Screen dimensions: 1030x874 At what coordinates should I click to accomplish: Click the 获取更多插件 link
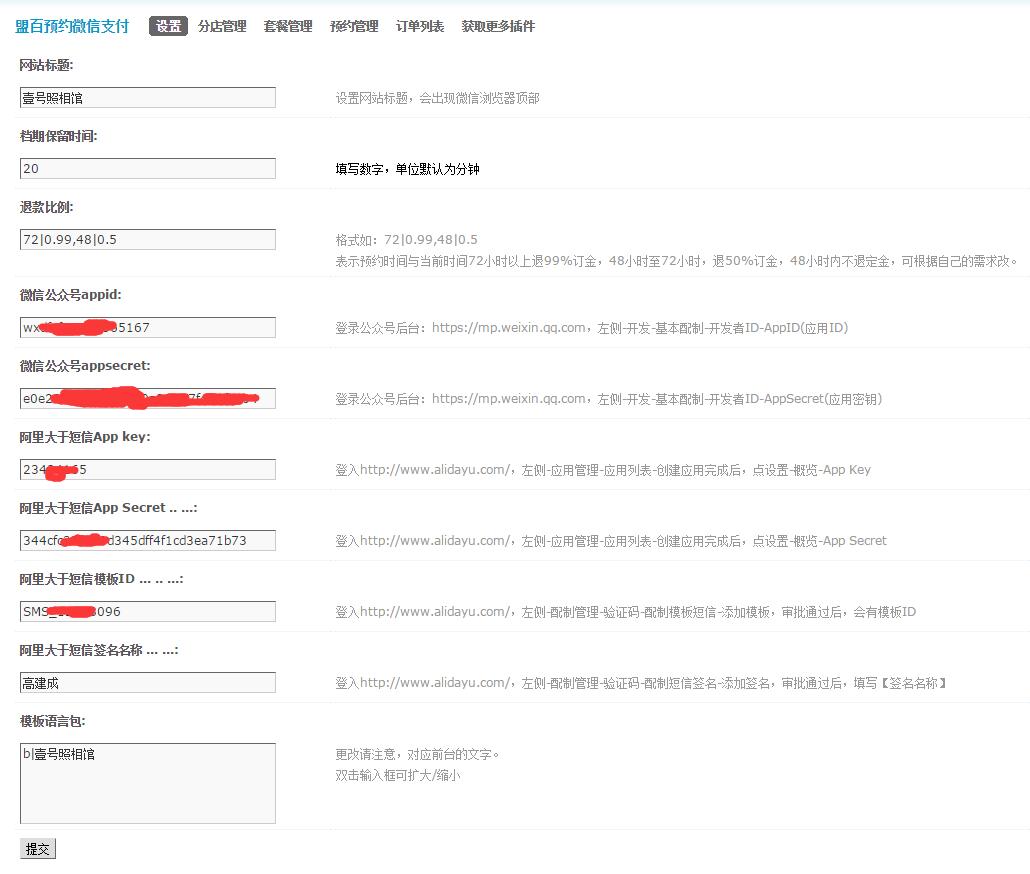tap(498, 27)
